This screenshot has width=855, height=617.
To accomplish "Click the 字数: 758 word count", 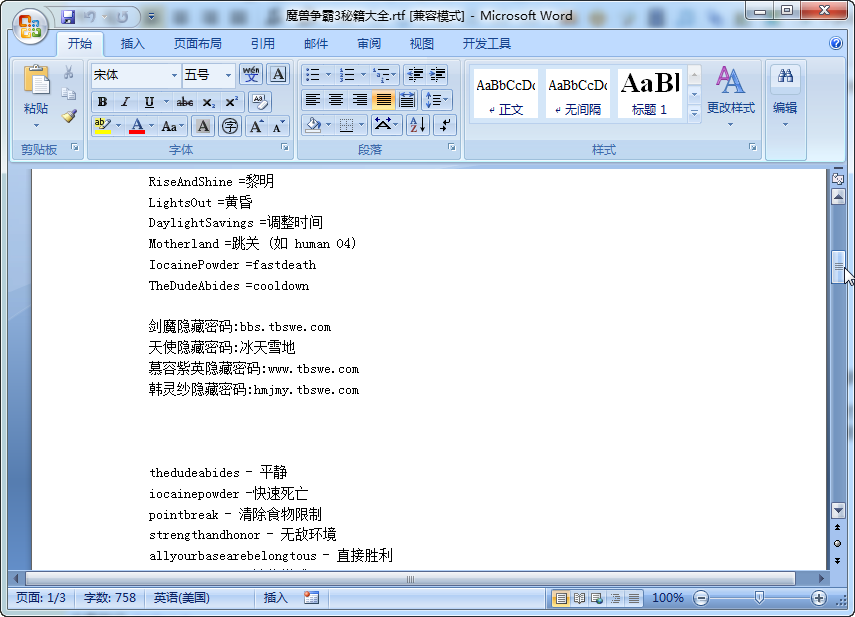I will click(110, 598).
